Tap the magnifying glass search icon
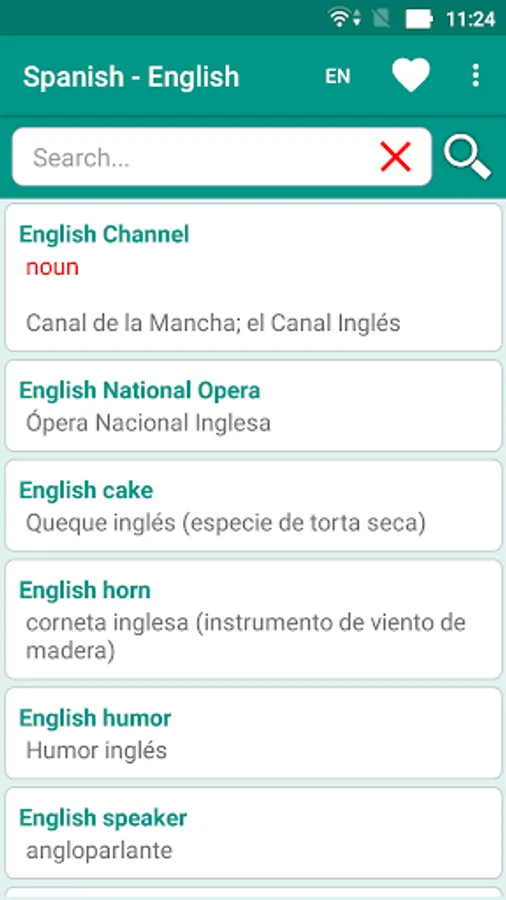The width and height of the screenshot is (506, 900). [468, 158]
